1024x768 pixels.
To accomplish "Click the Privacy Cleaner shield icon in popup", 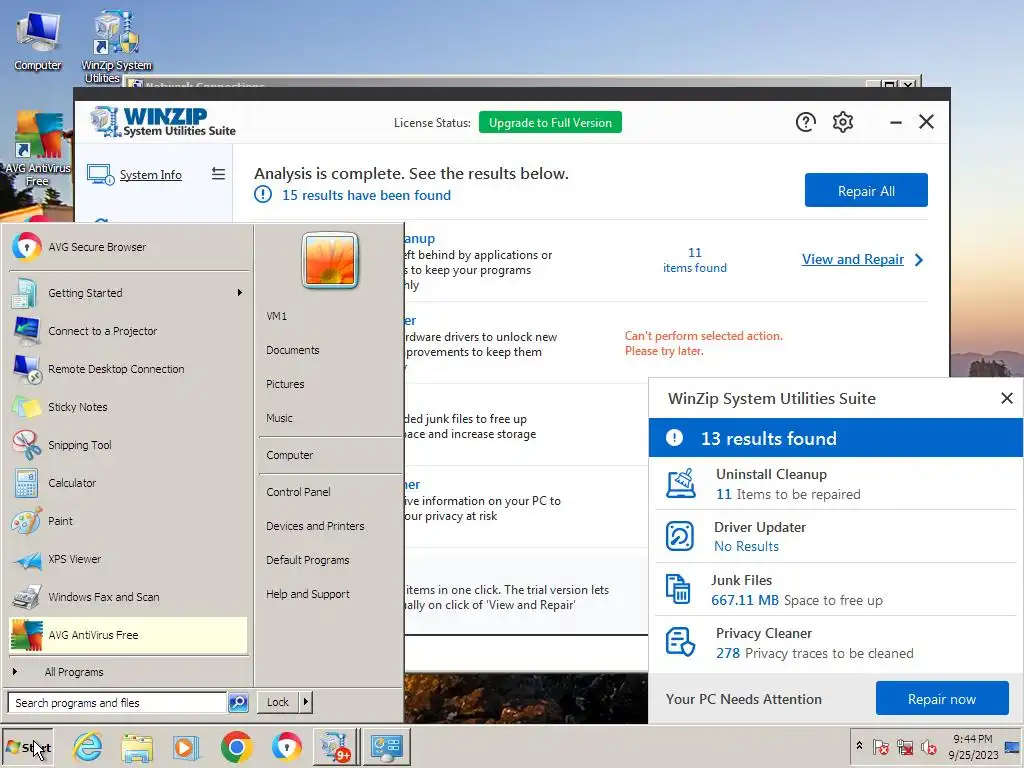I will click(679, 641).
